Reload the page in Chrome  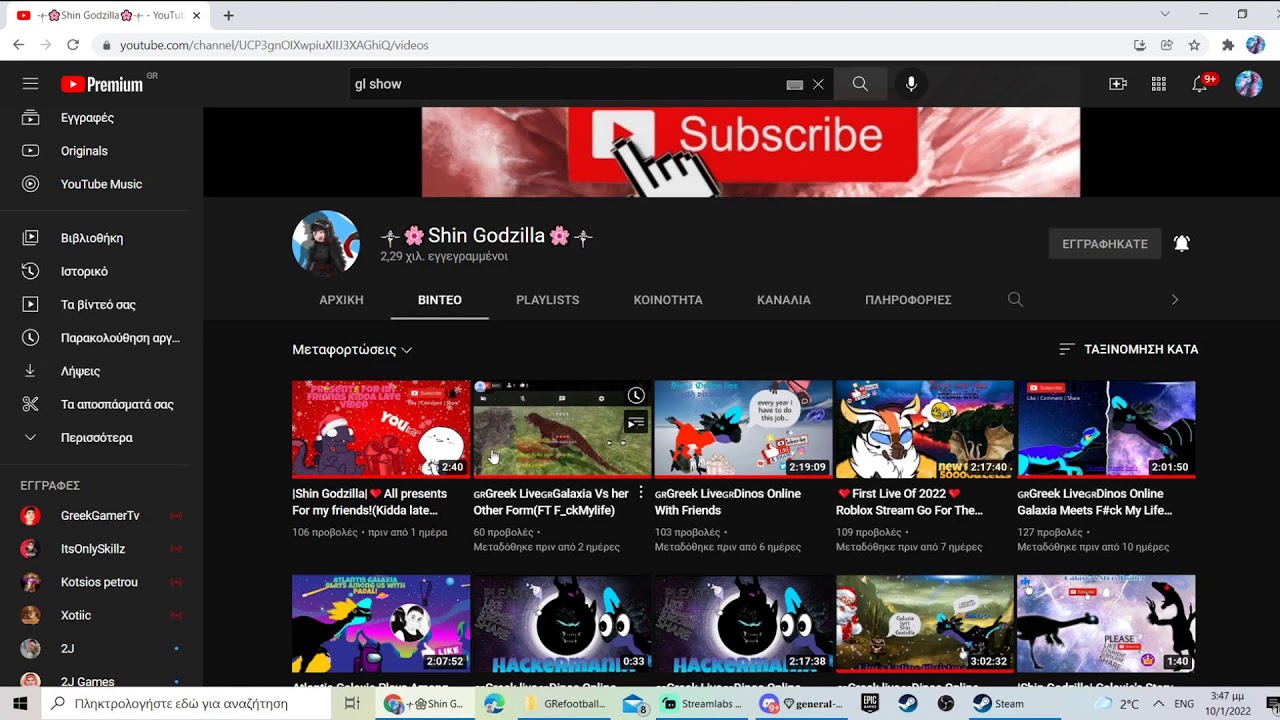pyautogui.click(x=73, y=45)
